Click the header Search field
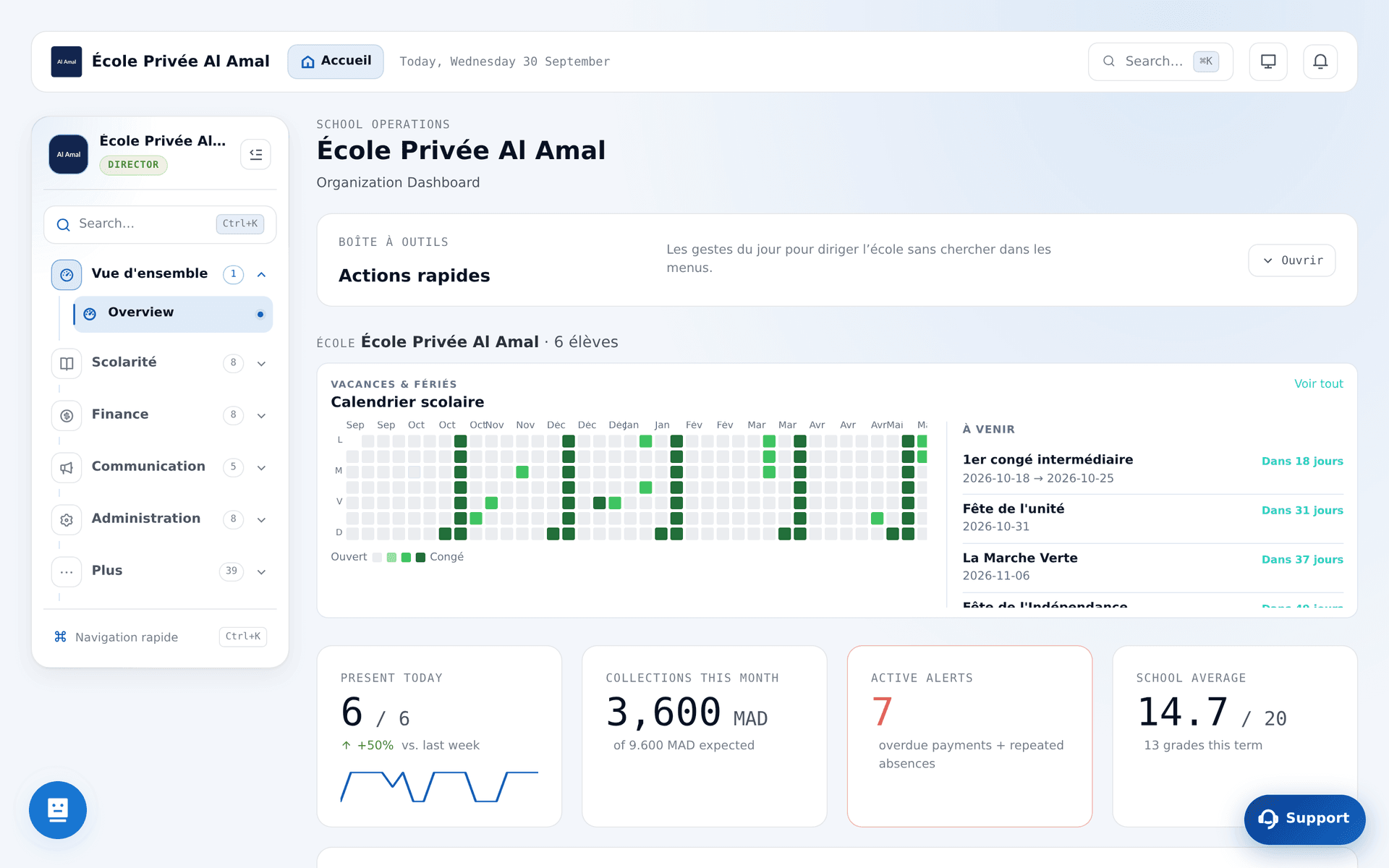The height and width of the screenshot is (868, 1389). click(1160, 61)
